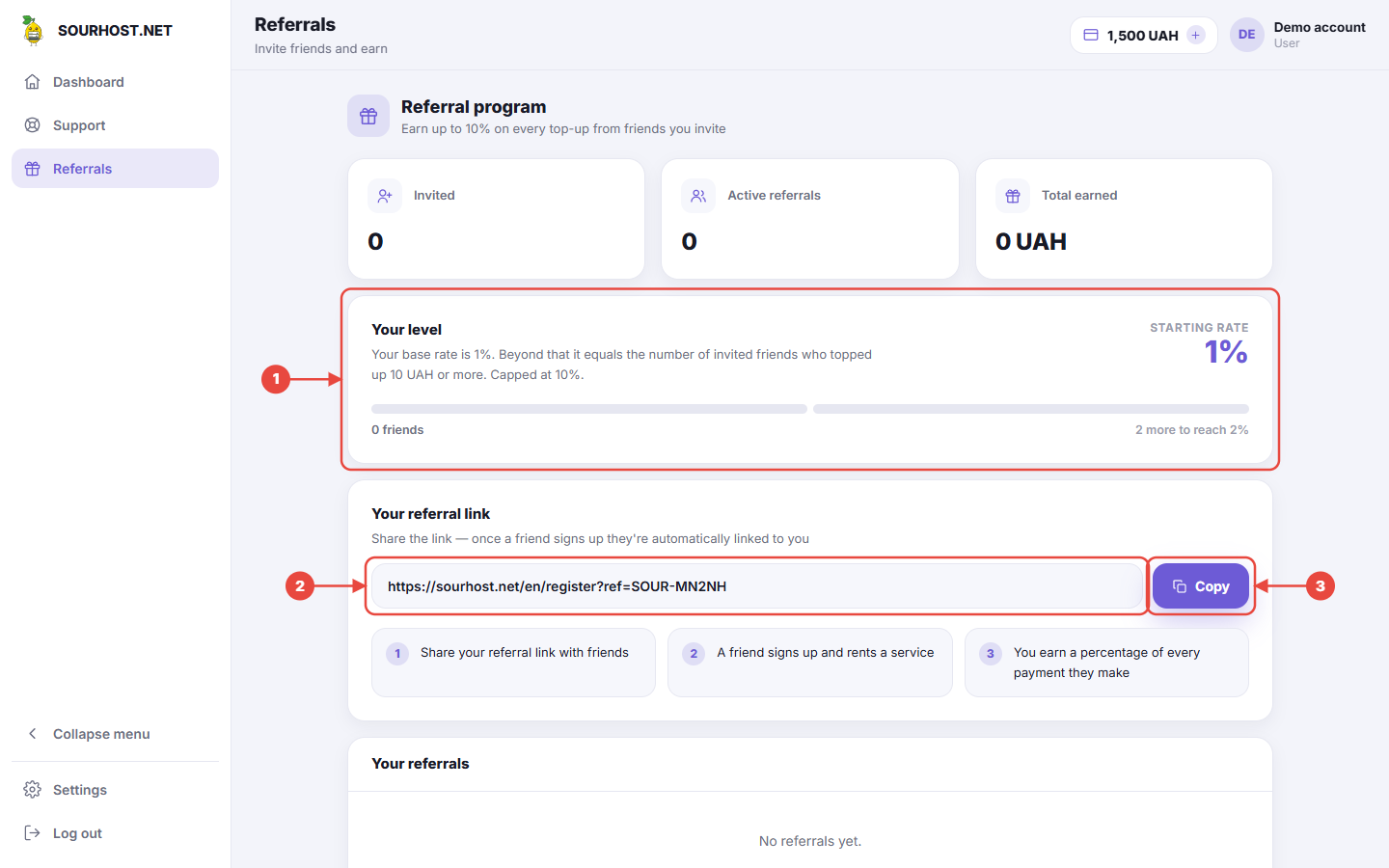This screenshot has width=1389, height=868.
Task: Click the 1,500 UAH balance amount
Action: pos(1143,36)
